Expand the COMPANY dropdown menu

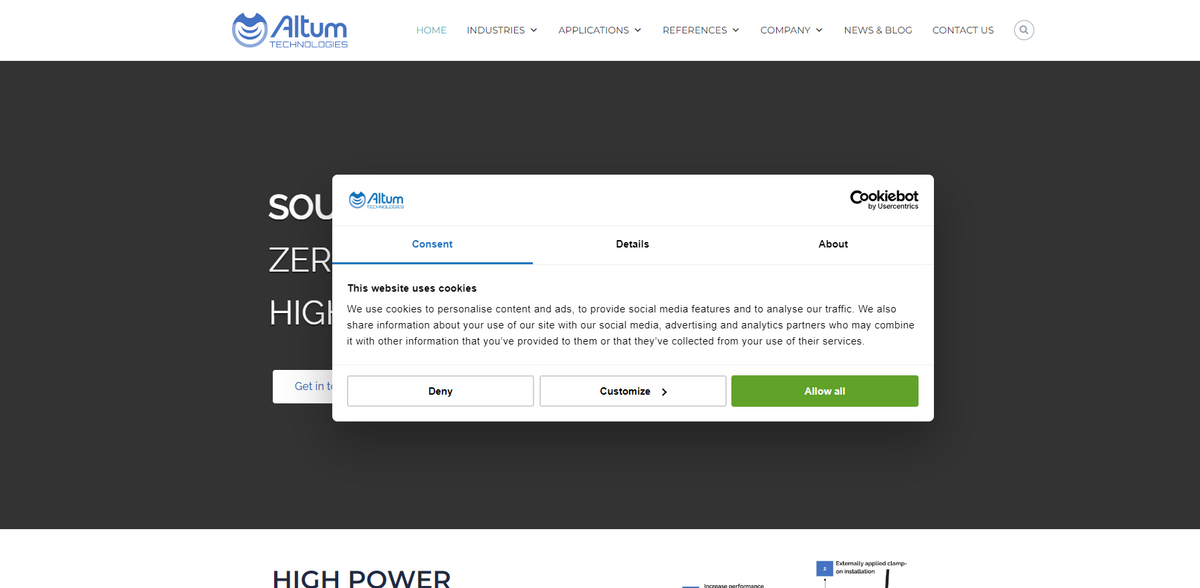click(792, 30)
